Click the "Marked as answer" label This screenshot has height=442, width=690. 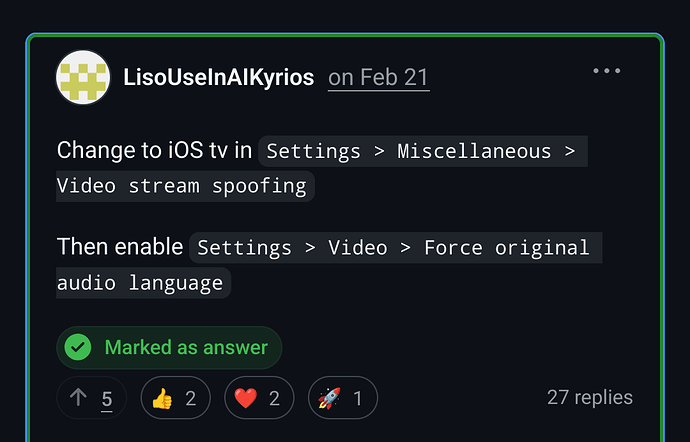(x=186, y=348)
